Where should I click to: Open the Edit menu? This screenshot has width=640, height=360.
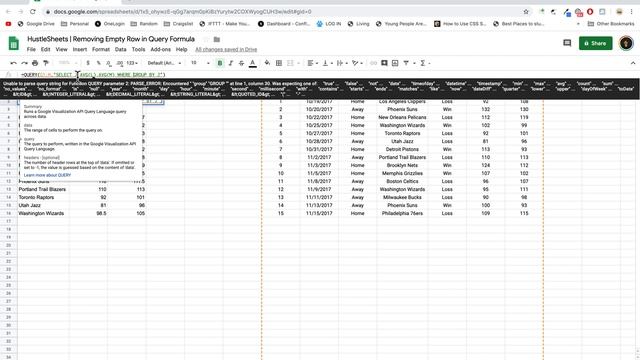(45, 49)
